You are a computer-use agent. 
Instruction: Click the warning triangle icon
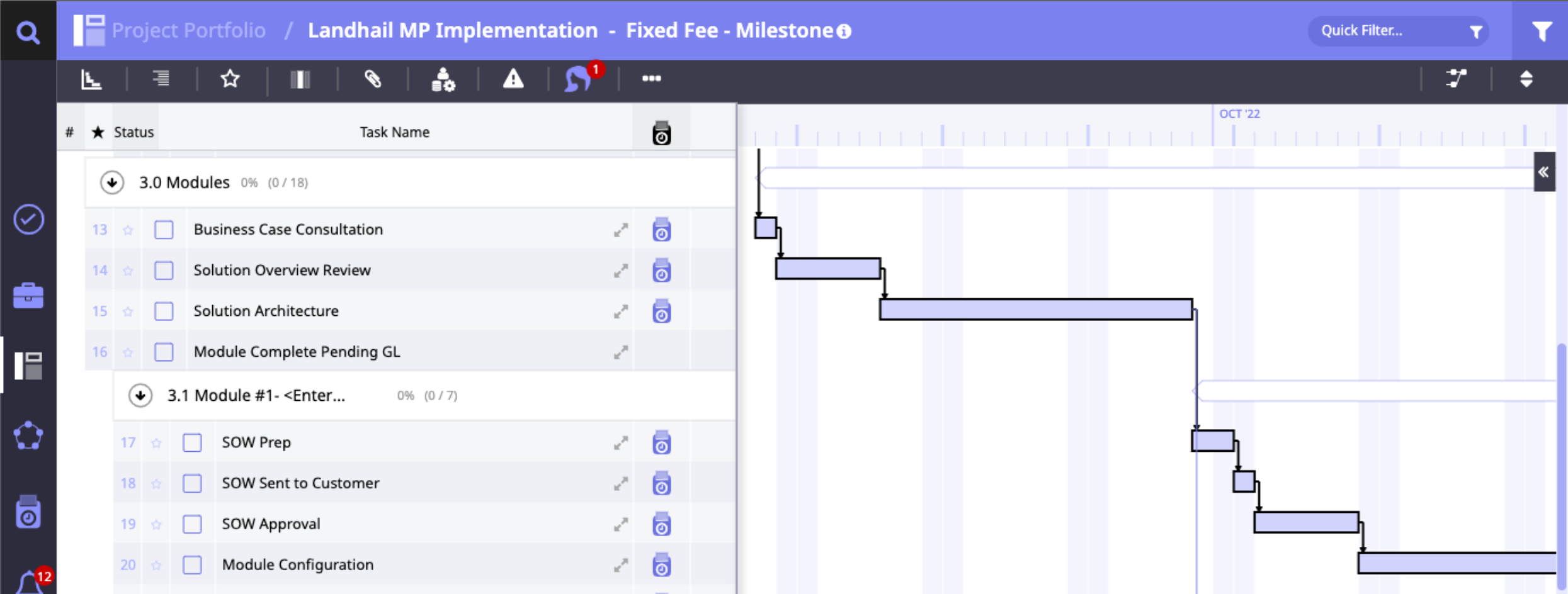[x=513, y=79]
